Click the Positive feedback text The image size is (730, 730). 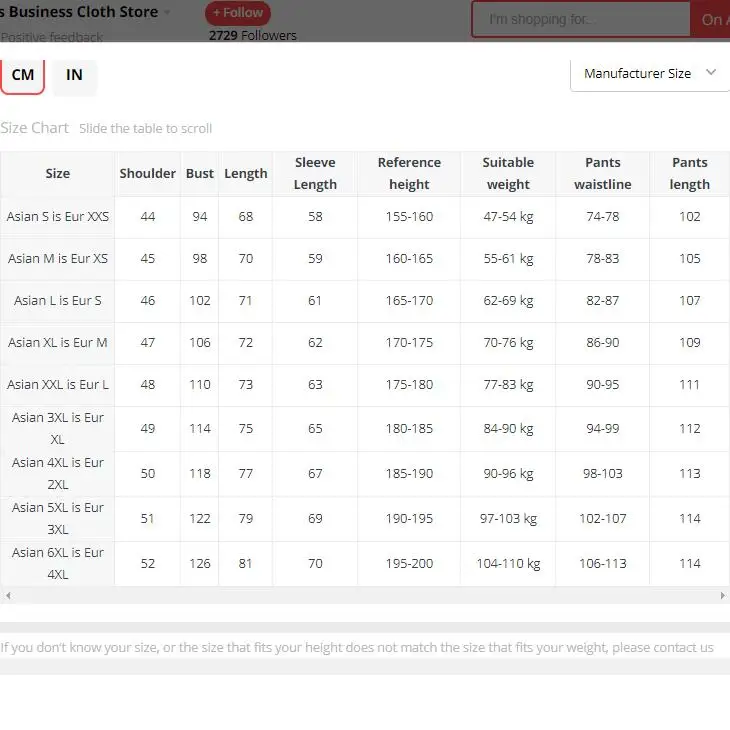[x=51, y=37]
